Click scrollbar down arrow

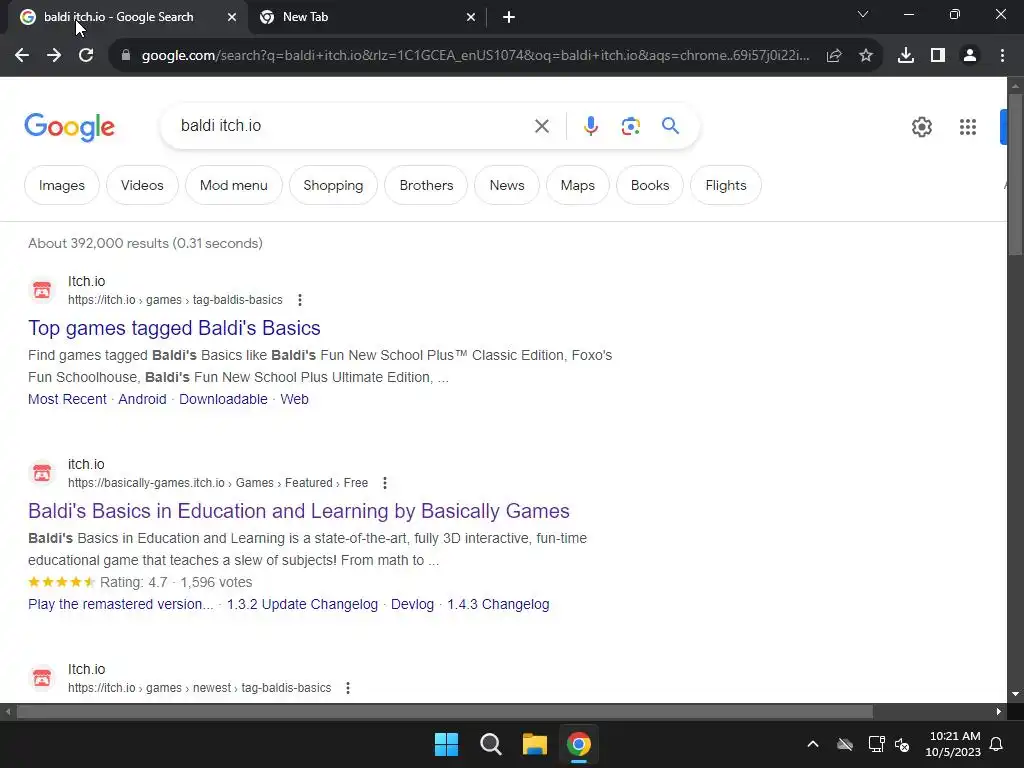(x=1015, y=694)
